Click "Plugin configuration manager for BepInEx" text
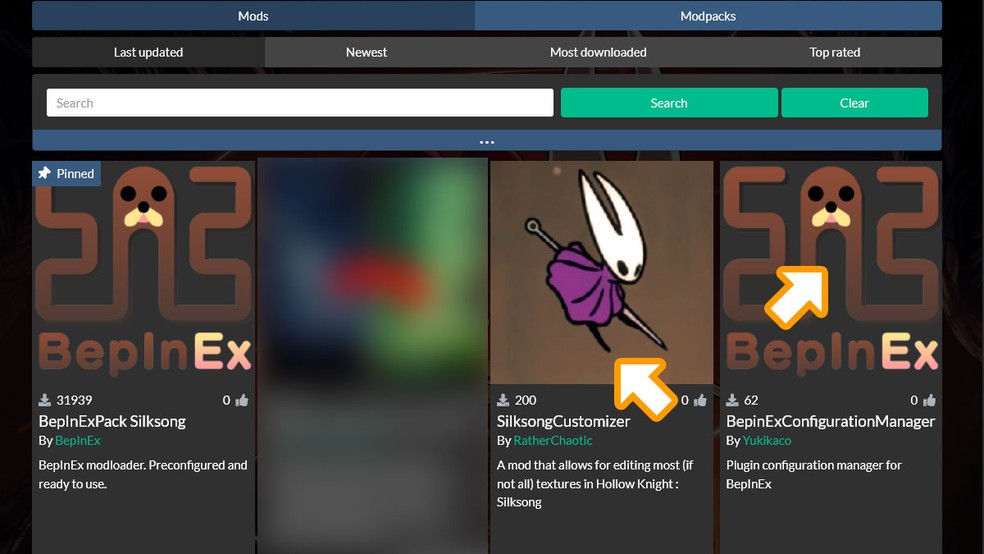 813,474
